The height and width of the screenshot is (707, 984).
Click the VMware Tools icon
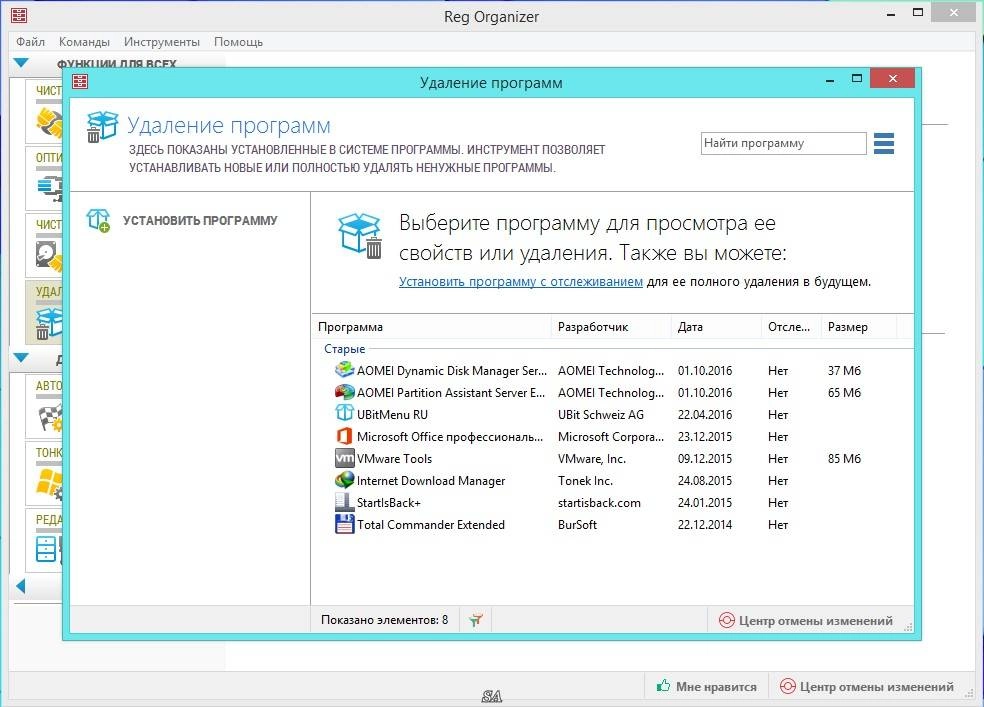point(345,458)
